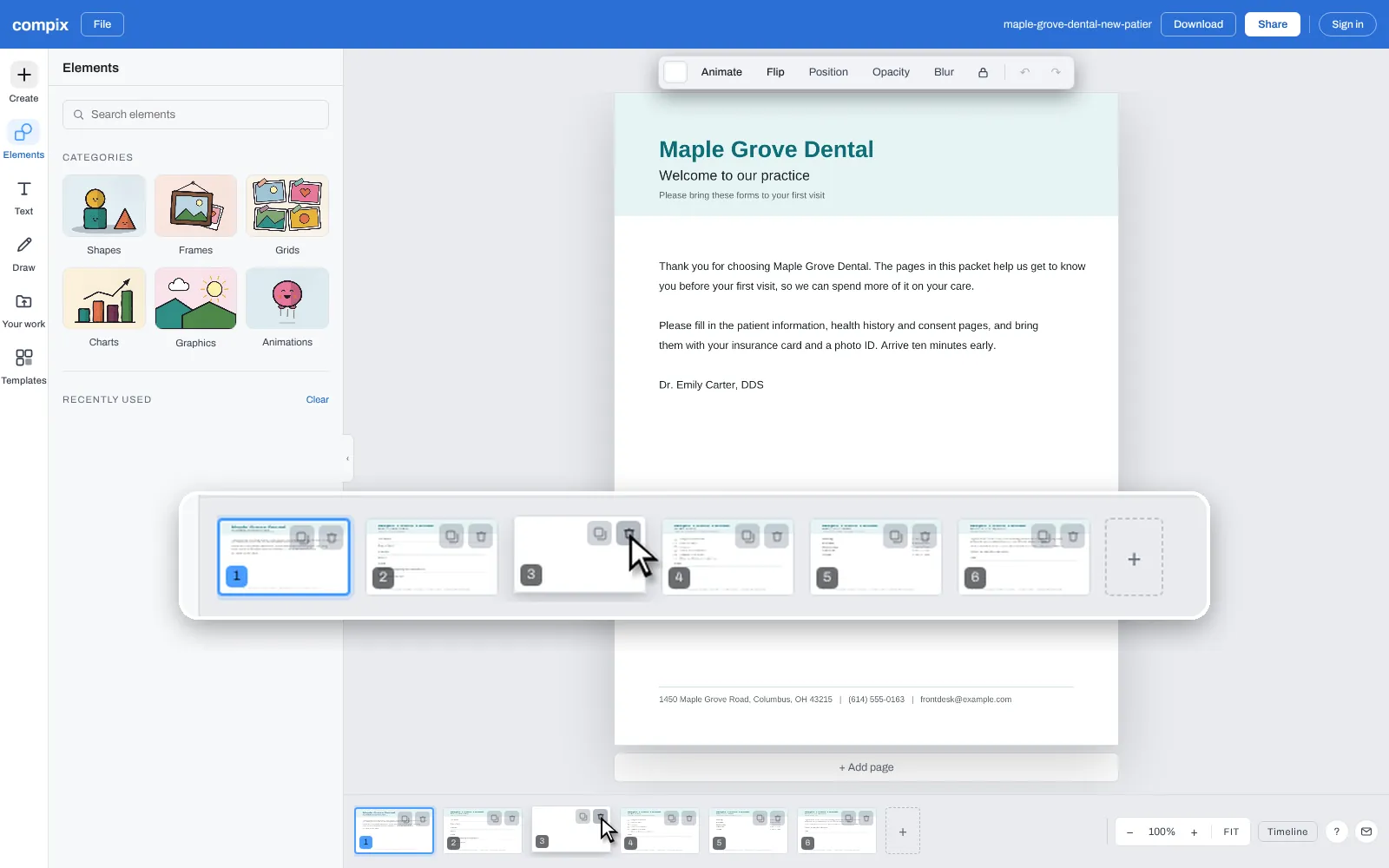Open the Animate option

[721, 72]
